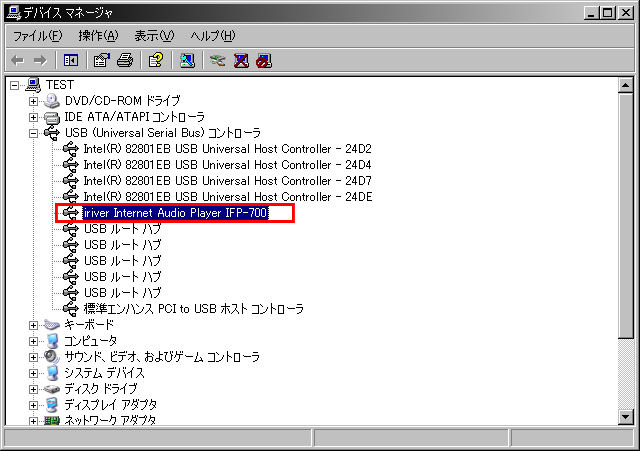
Task: Expand the キーボード node
Action: click(33, 325)
